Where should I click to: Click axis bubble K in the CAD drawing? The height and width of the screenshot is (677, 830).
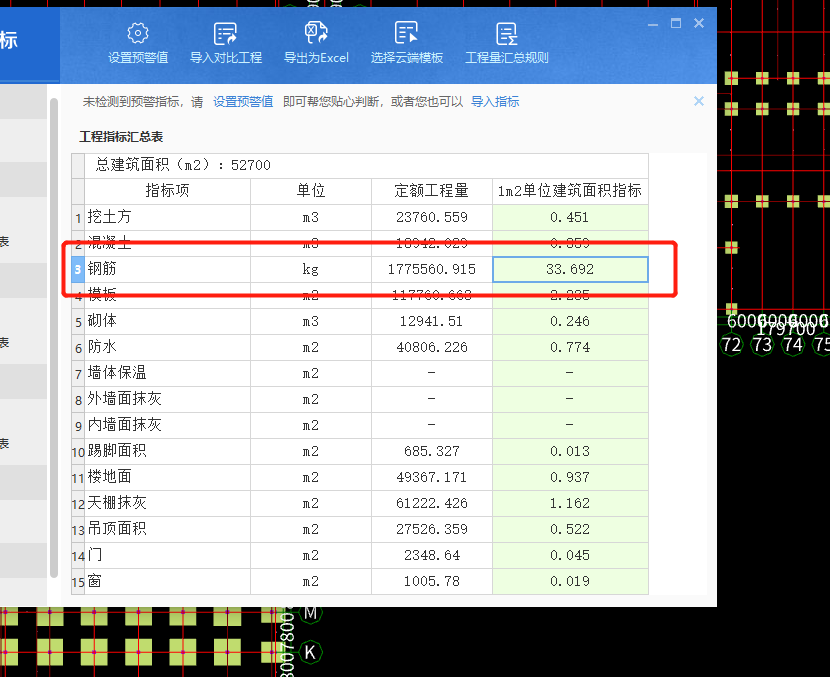click(311, 652)
